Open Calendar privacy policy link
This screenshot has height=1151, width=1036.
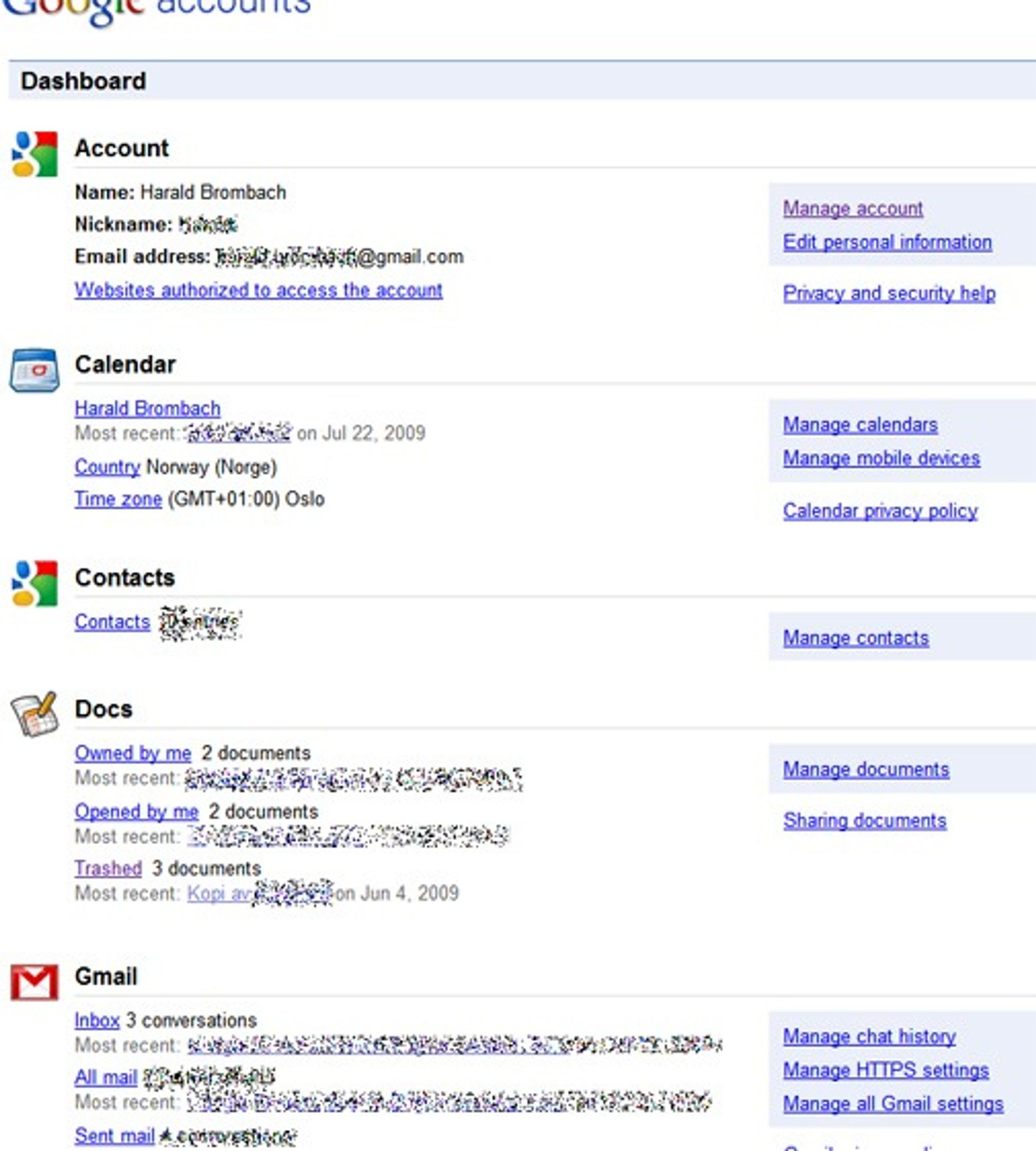[880, 511]
